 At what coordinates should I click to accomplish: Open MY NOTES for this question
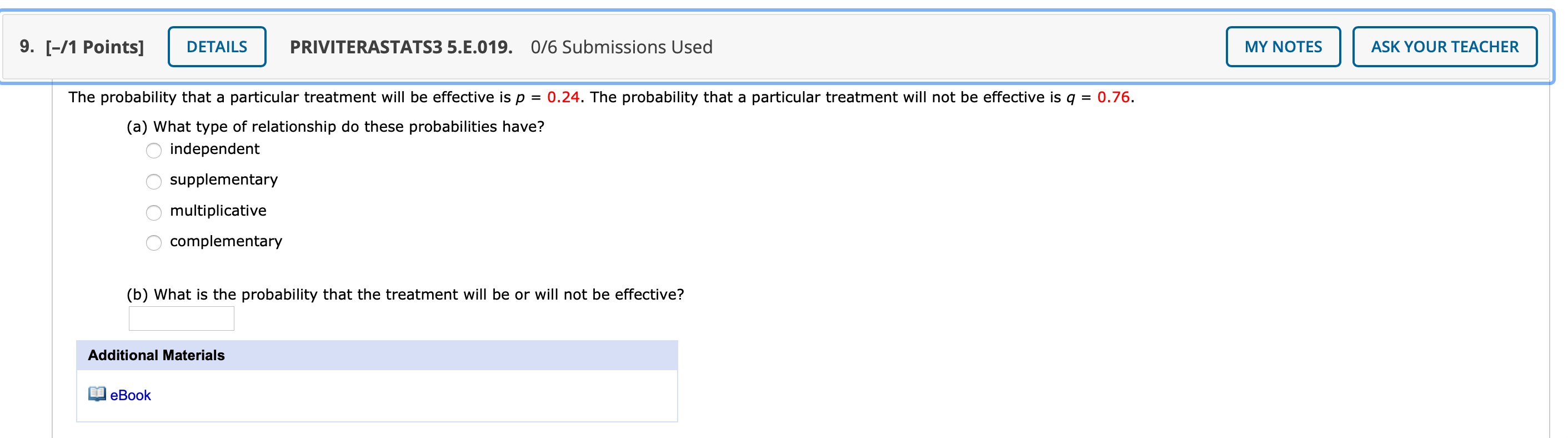click(1283, 47)
